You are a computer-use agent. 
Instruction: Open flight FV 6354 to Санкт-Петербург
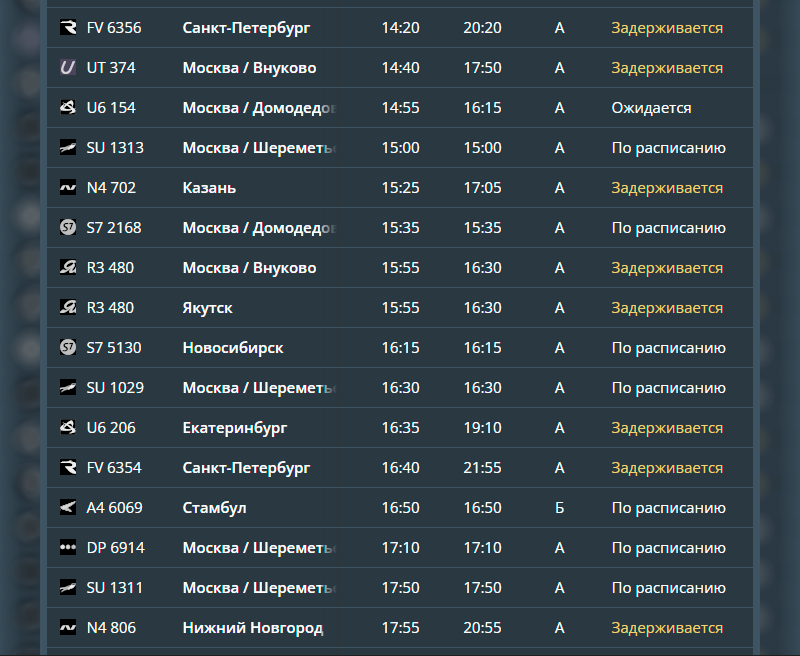coord(400,467)
